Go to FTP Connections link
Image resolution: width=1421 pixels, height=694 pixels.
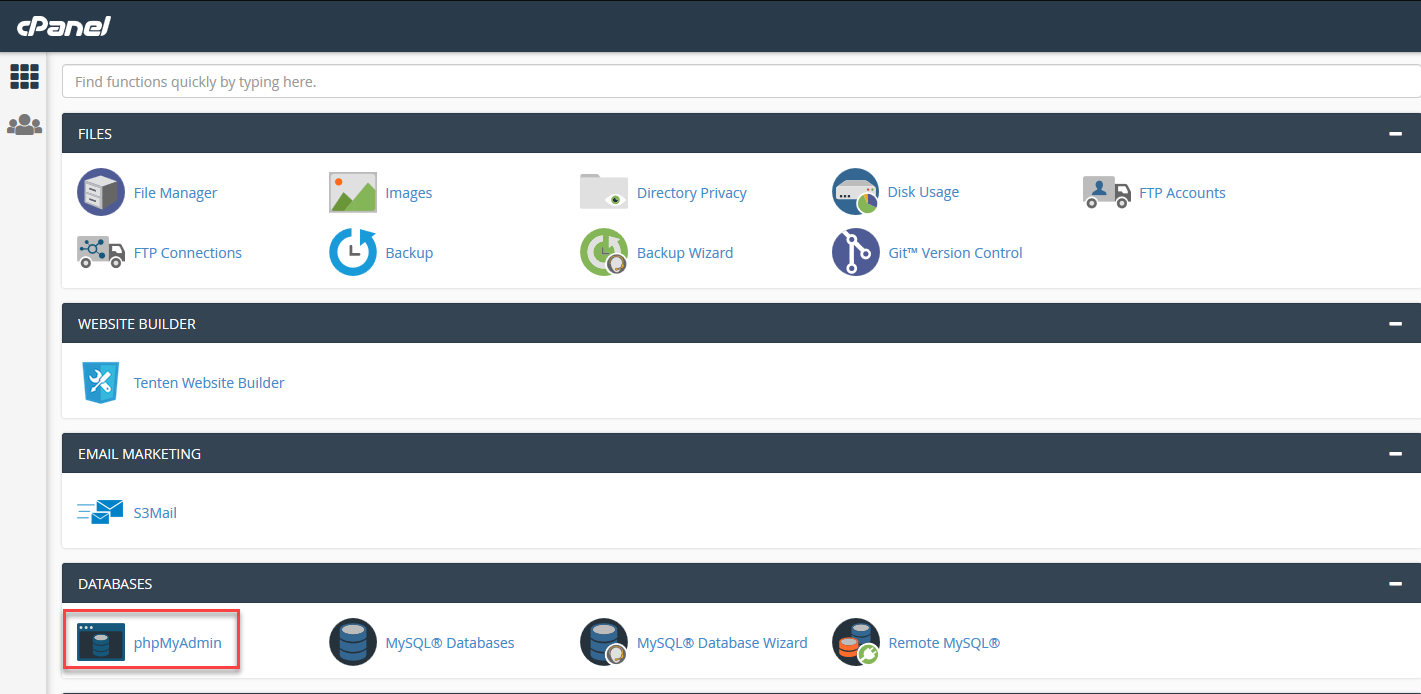tap(188, 253)
